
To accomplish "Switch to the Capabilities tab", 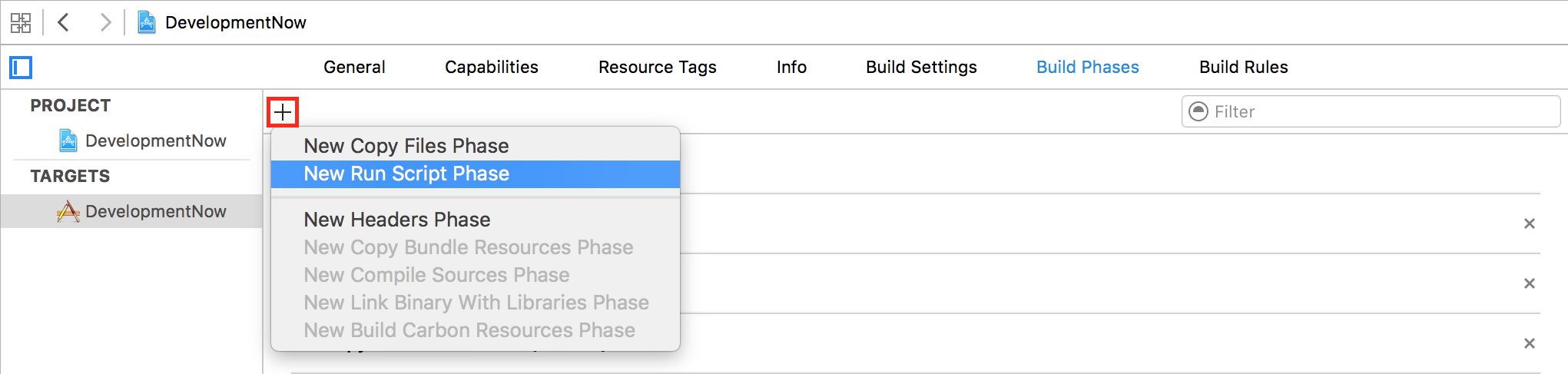I will (491, 68).
